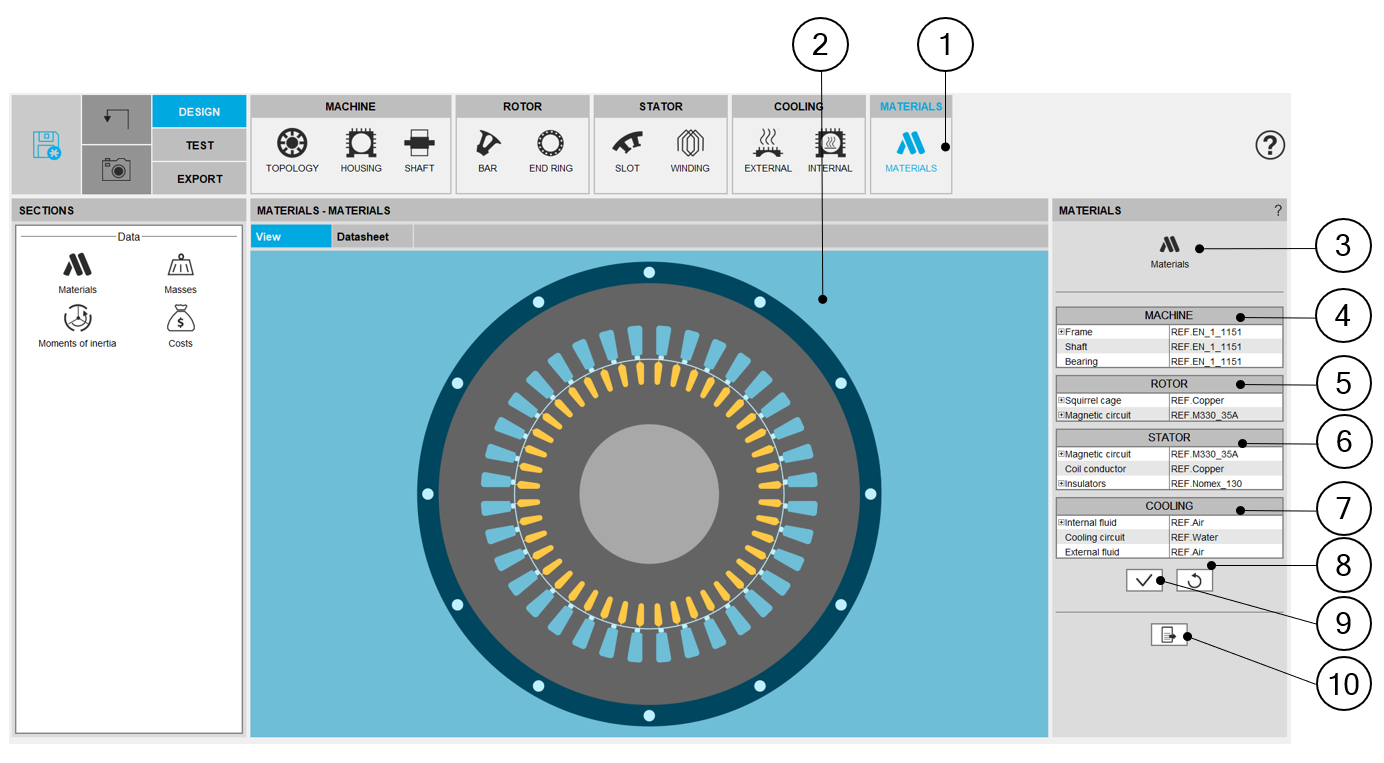Image resolution: width=1384 pixels, height=763 pixels.
Task: Edit the Coil conductor material field
Action: tap(1225, 469)
